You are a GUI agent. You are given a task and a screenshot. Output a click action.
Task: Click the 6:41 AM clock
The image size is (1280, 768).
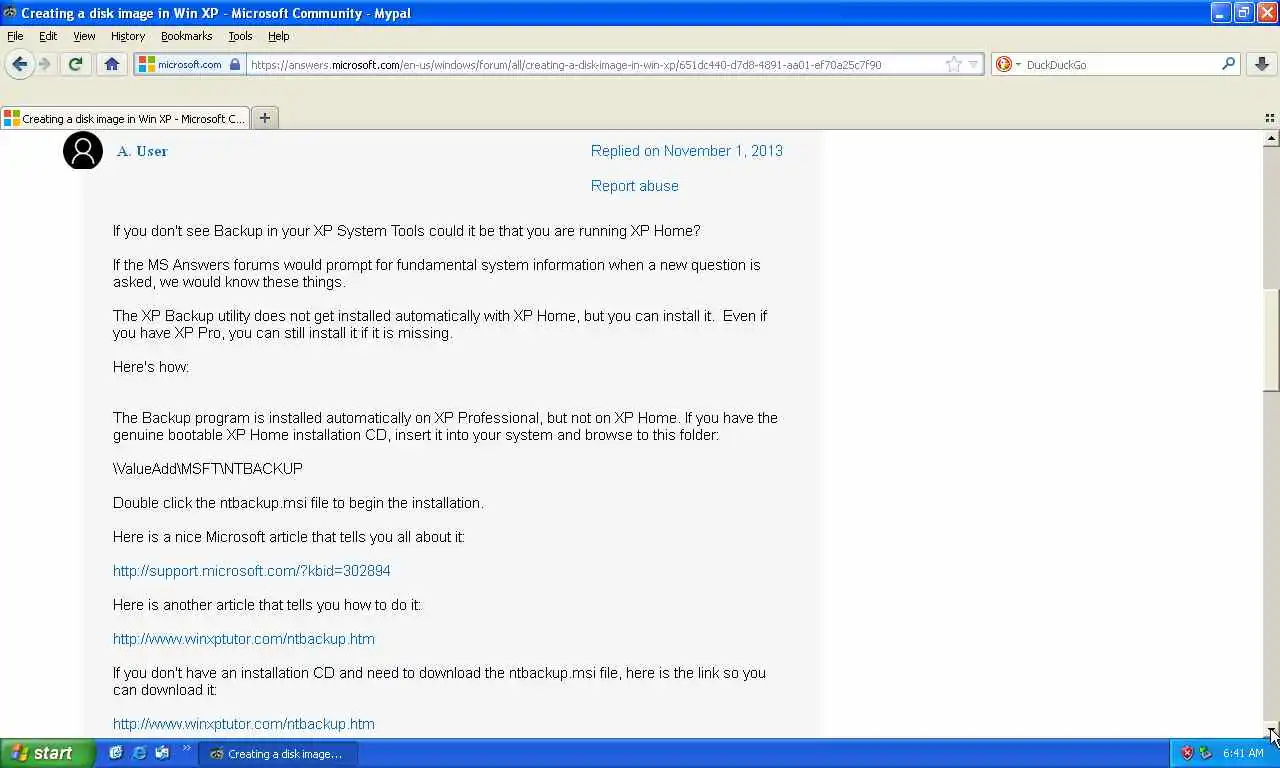point(1243,754)
